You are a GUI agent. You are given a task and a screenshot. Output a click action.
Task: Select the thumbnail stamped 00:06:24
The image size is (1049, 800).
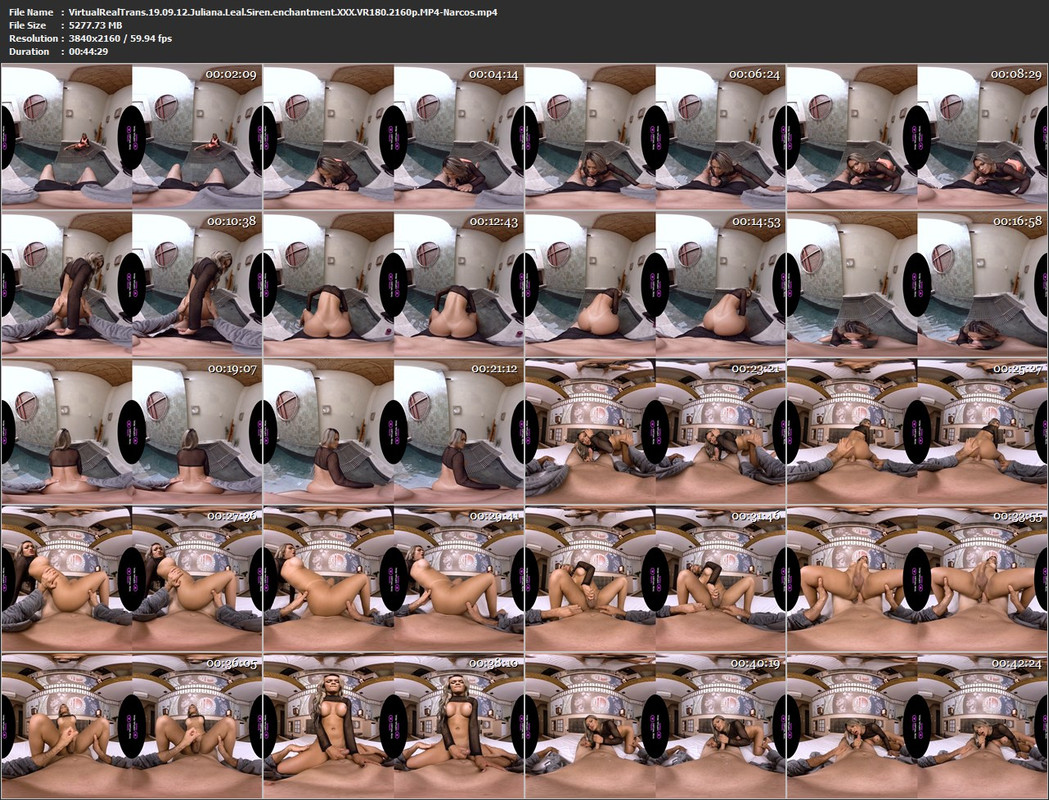(x=656, y=136)
